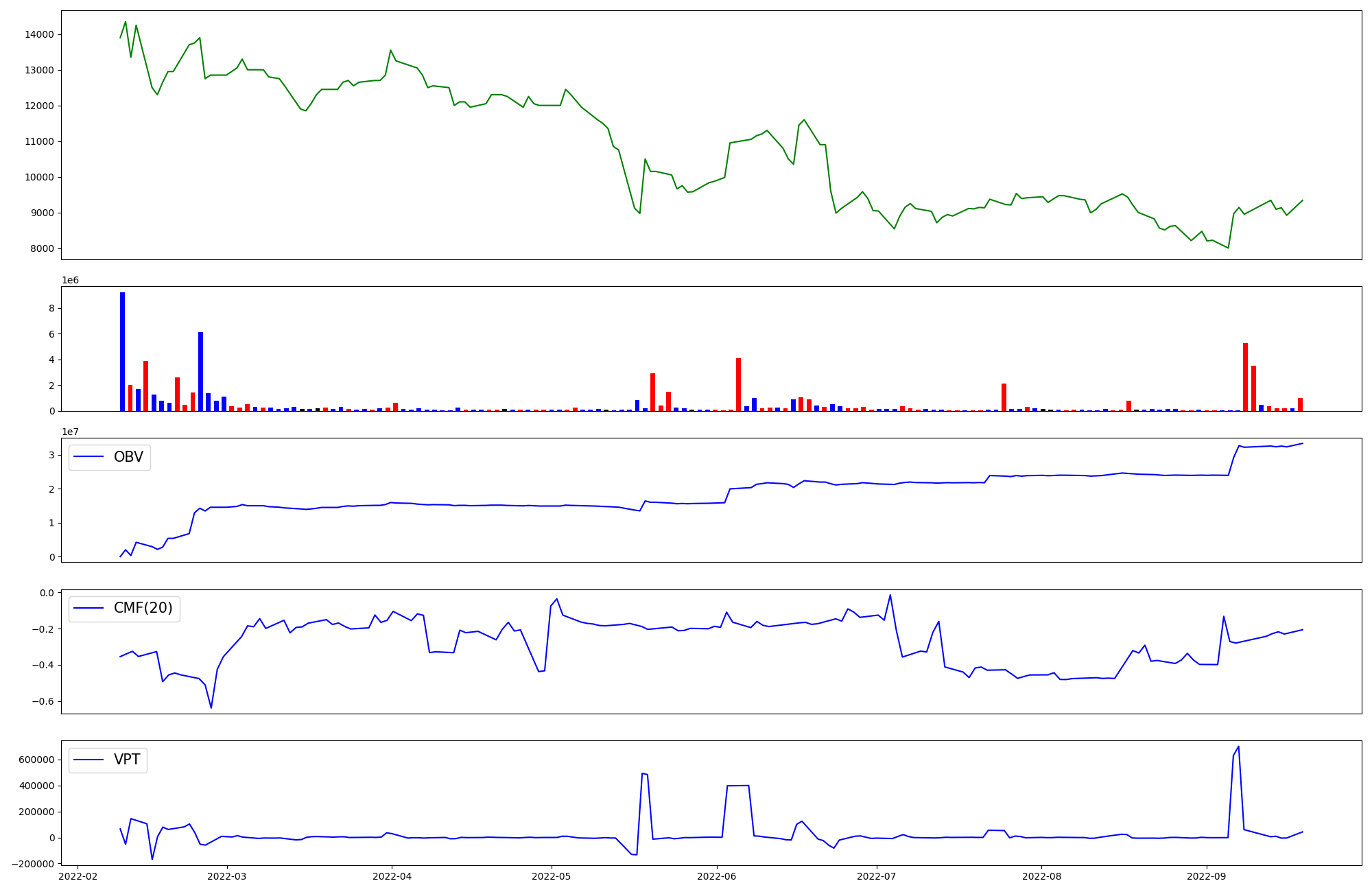
Task: Click the CMF(20) legend label
Action: (x=143, y=609)
